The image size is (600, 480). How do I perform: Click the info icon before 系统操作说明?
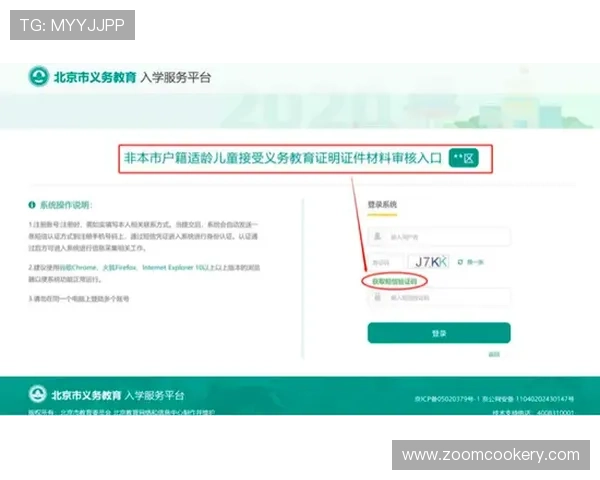[x=32, y=205]
